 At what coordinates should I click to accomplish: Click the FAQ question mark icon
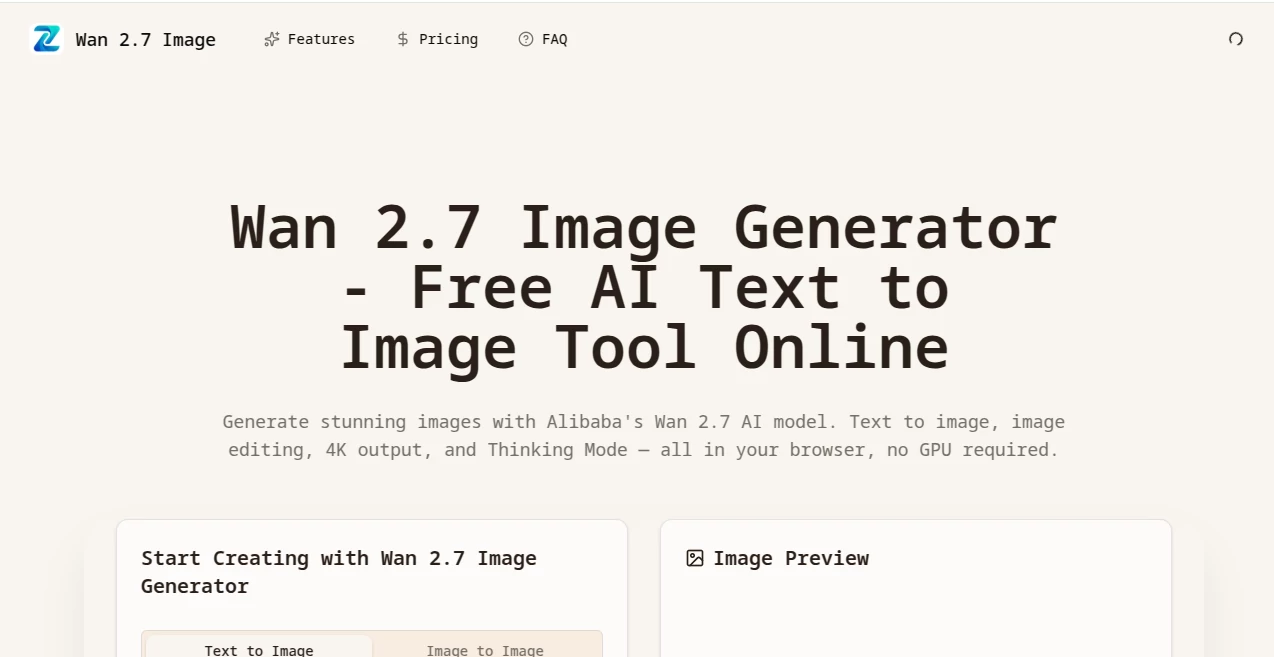526,39
